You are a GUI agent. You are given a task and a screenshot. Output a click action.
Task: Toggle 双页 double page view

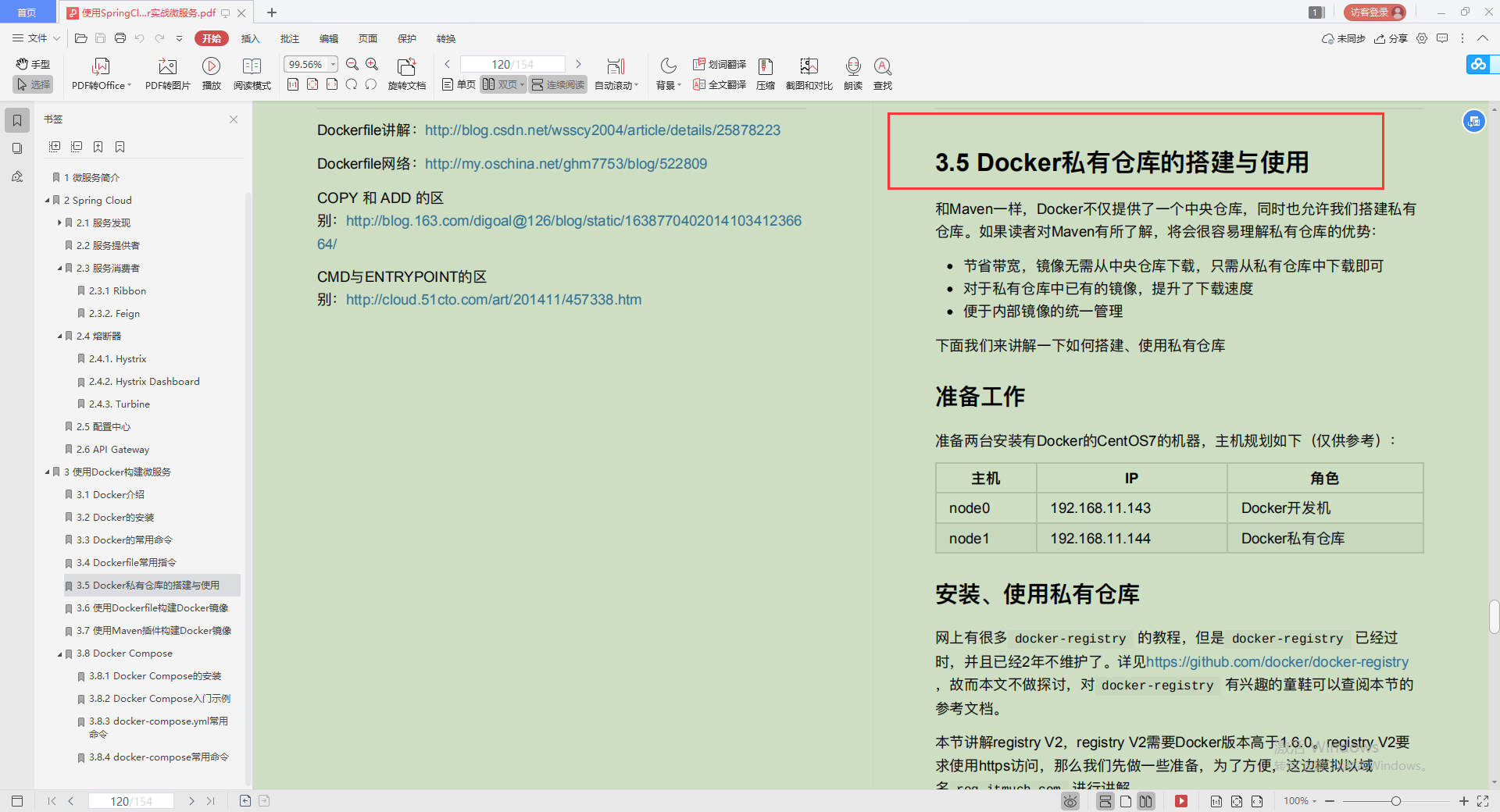click(503, 84)
